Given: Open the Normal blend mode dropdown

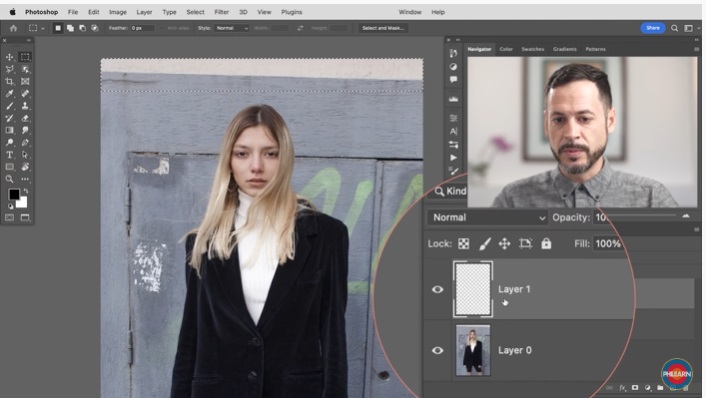Looking at the screenshot, I should (488, 217).
